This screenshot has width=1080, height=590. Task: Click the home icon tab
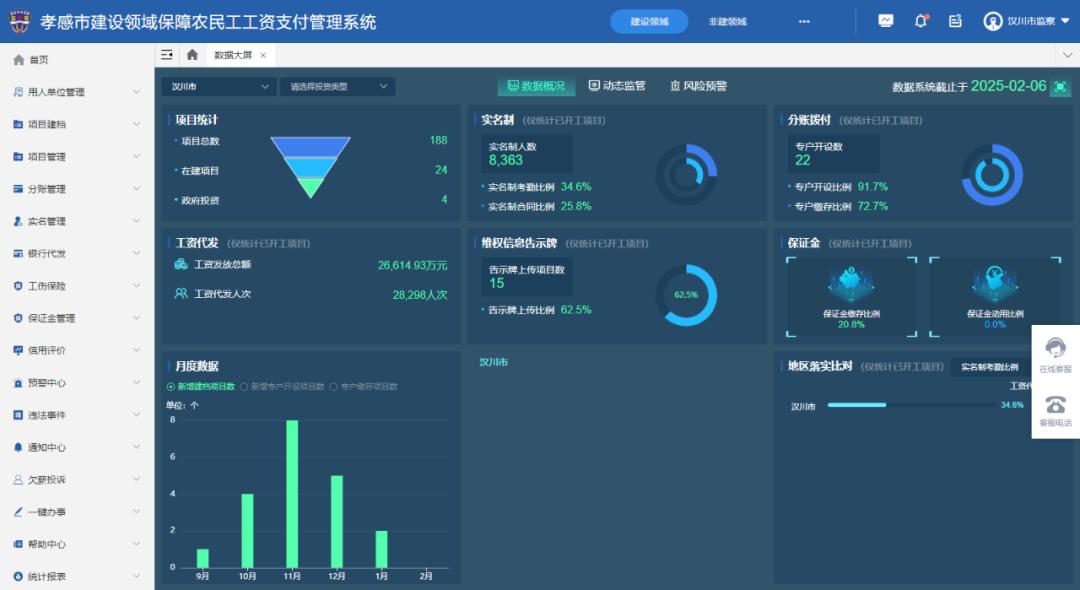click(192, 55)
